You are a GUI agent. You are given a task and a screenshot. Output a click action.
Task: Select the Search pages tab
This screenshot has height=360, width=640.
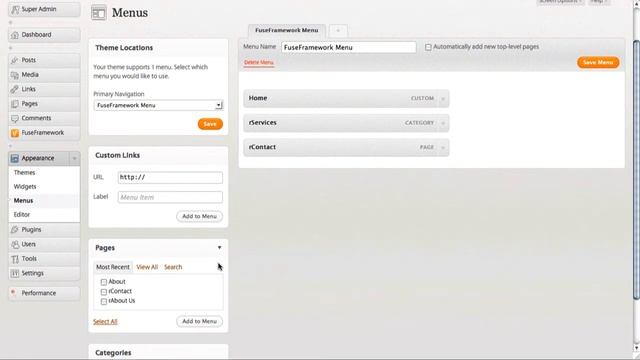(173, 267)
